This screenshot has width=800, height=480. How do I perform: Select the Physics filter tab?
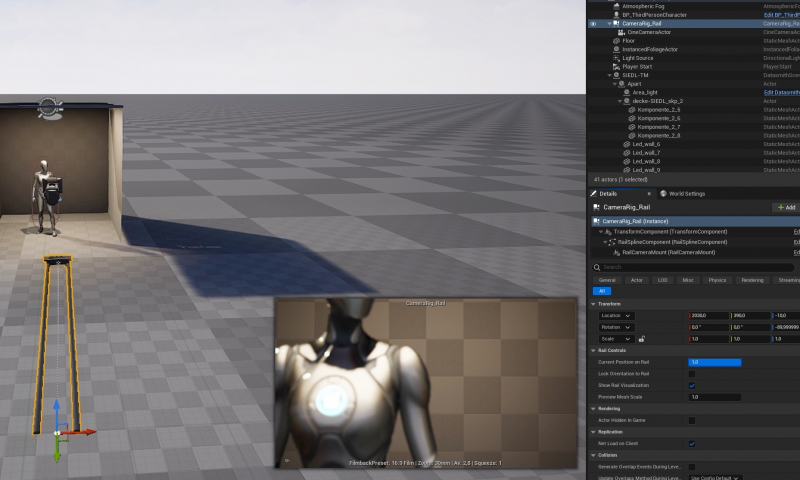coord(717,280)
